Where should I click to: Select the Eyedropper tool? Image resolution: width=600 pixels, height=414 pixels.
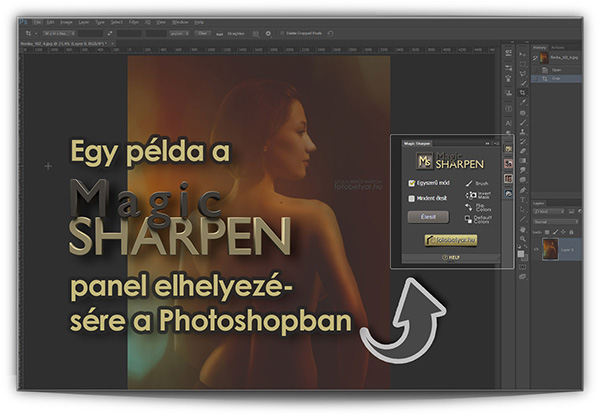point(522,103)
